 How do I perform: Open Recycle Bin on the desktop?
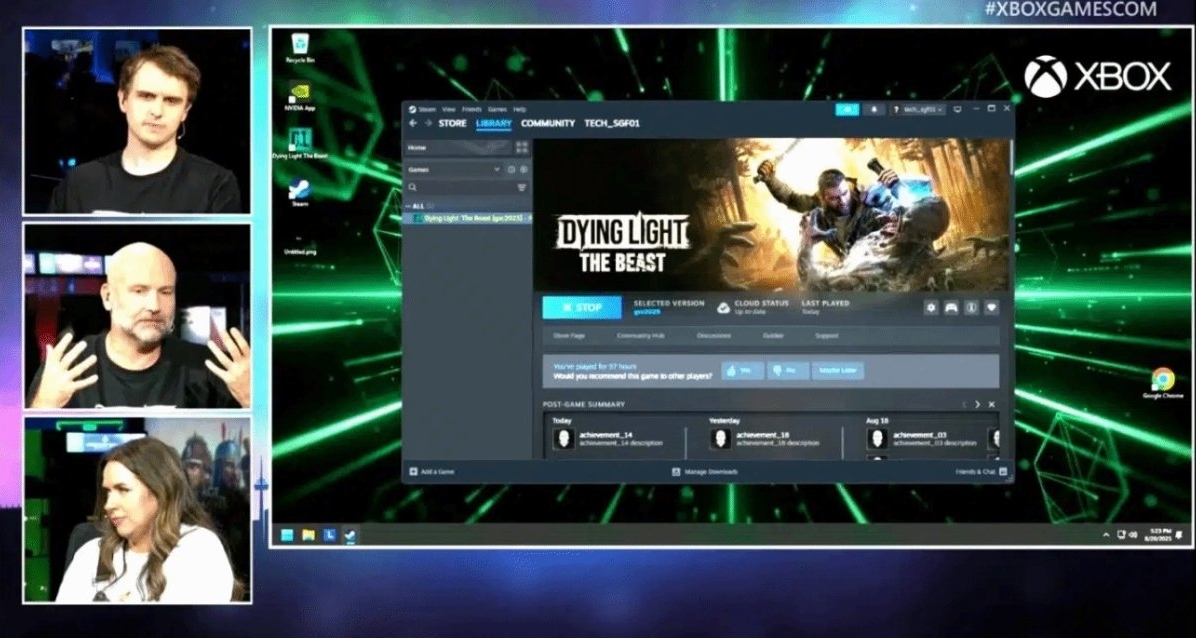point(300,48)
